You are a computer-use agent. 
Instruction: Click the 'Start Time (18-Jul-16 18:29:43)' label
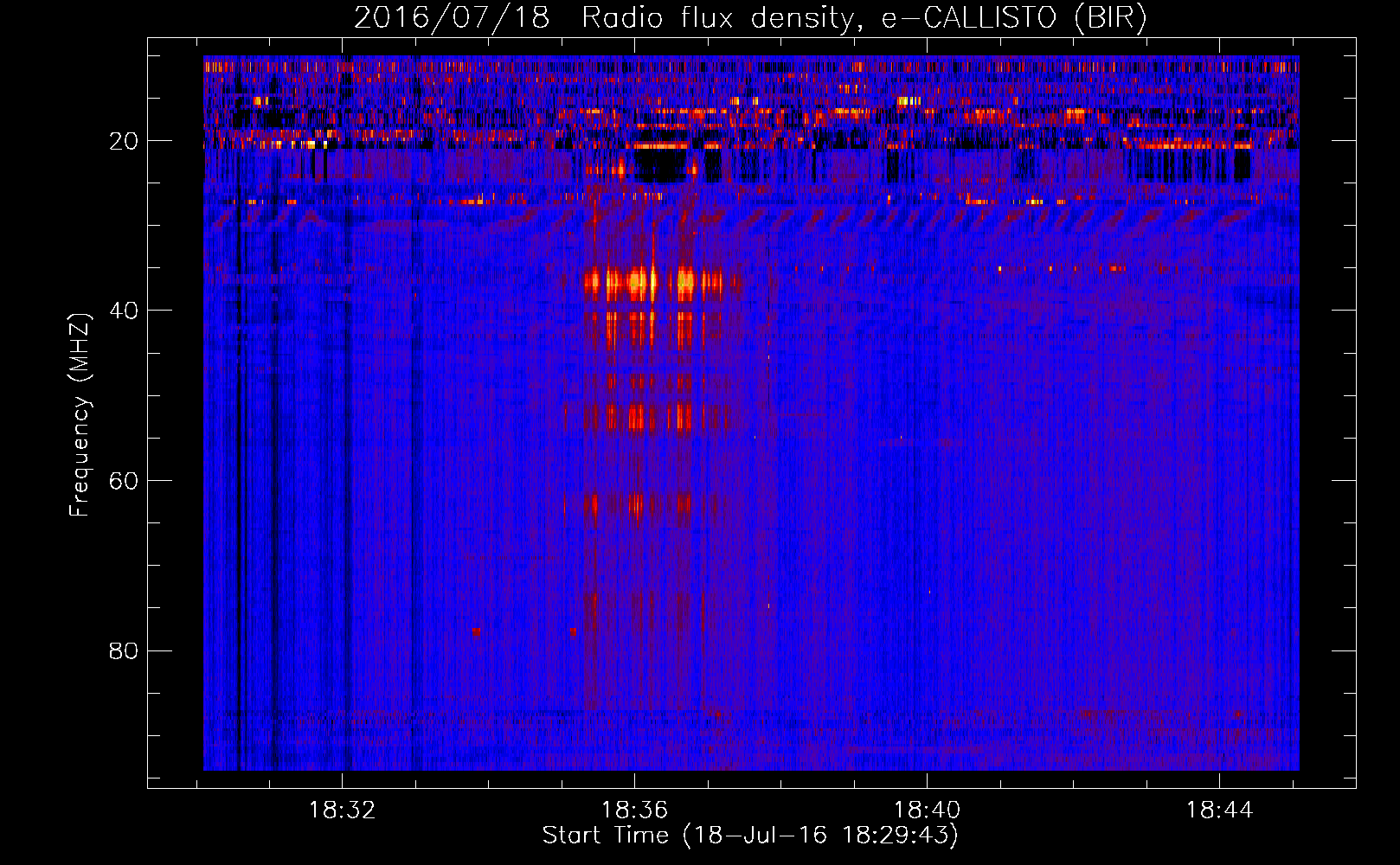[x=750, y=836]
